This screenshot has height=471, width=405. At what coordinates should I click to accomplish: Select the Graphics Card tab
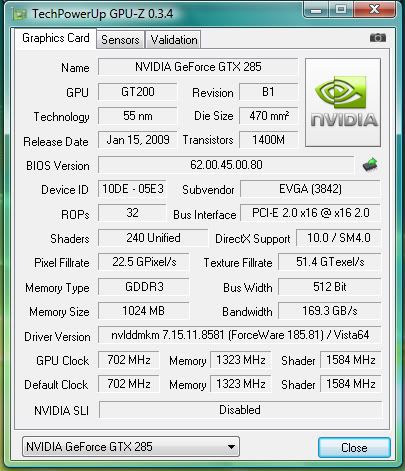pos(56,38)
